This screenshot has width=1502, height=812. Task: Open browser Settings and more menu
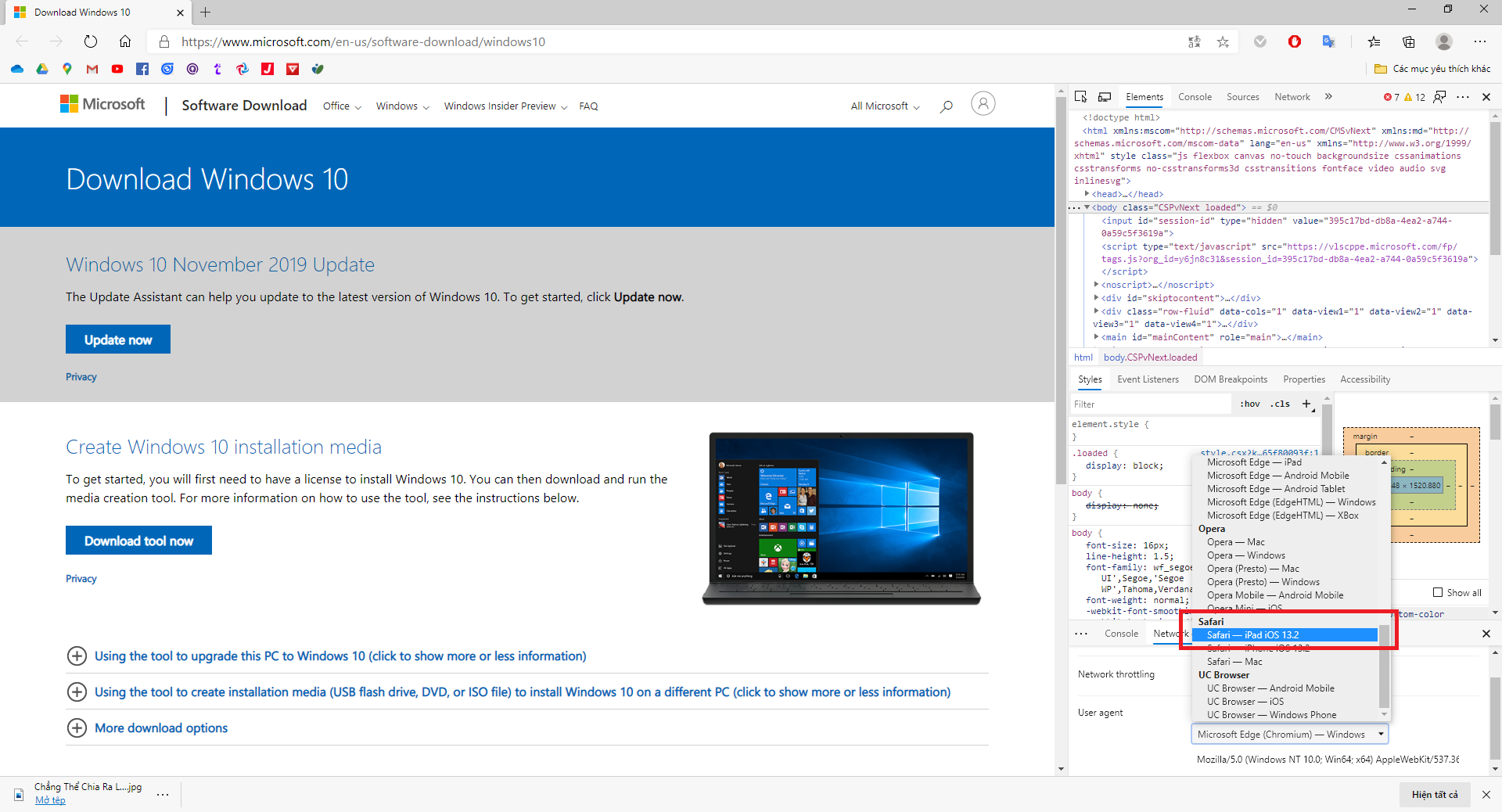(1480, 41)
